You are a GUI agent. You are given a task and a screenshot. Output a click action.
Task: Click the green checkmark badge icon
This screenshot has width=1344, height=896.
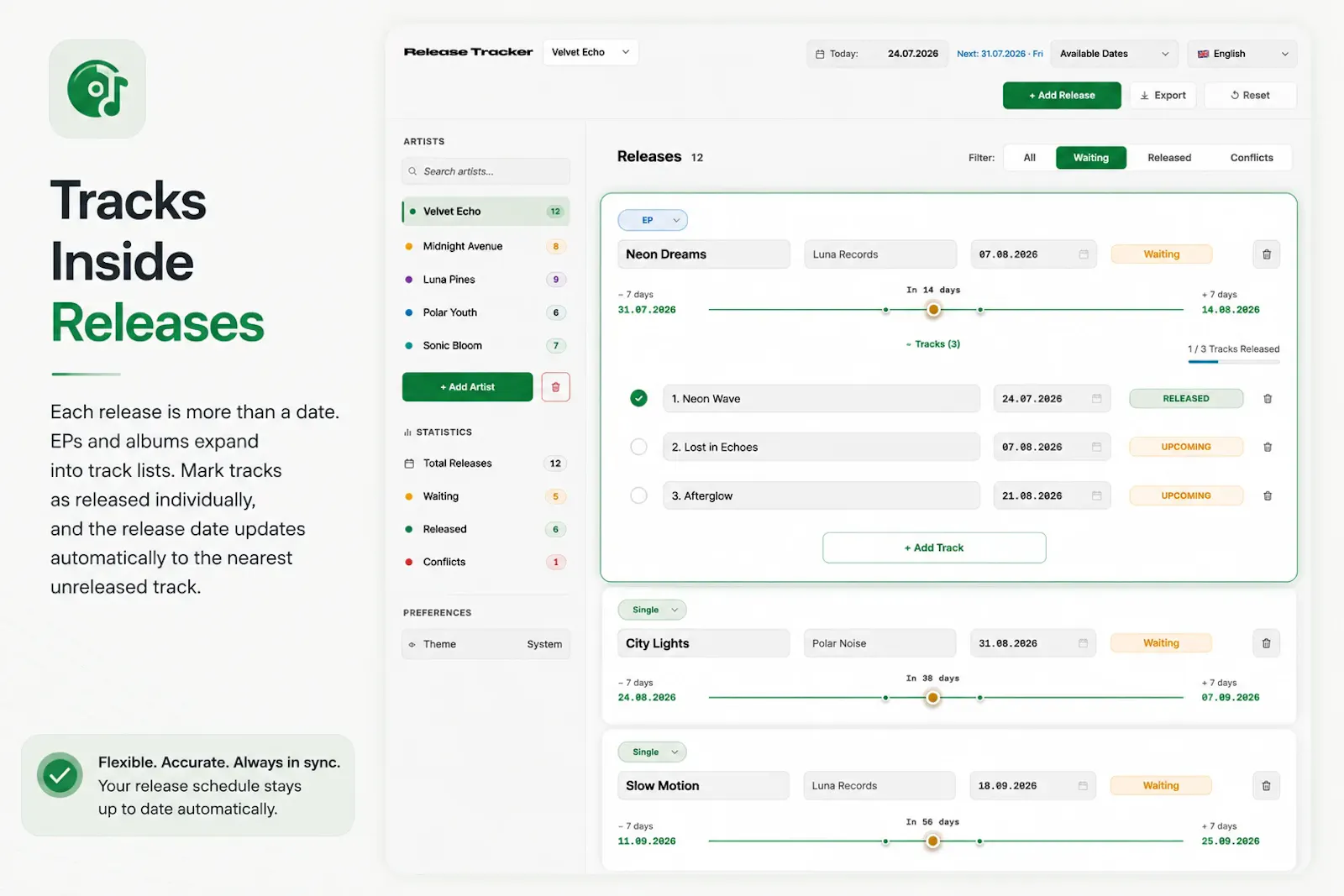tap(60, 775)
